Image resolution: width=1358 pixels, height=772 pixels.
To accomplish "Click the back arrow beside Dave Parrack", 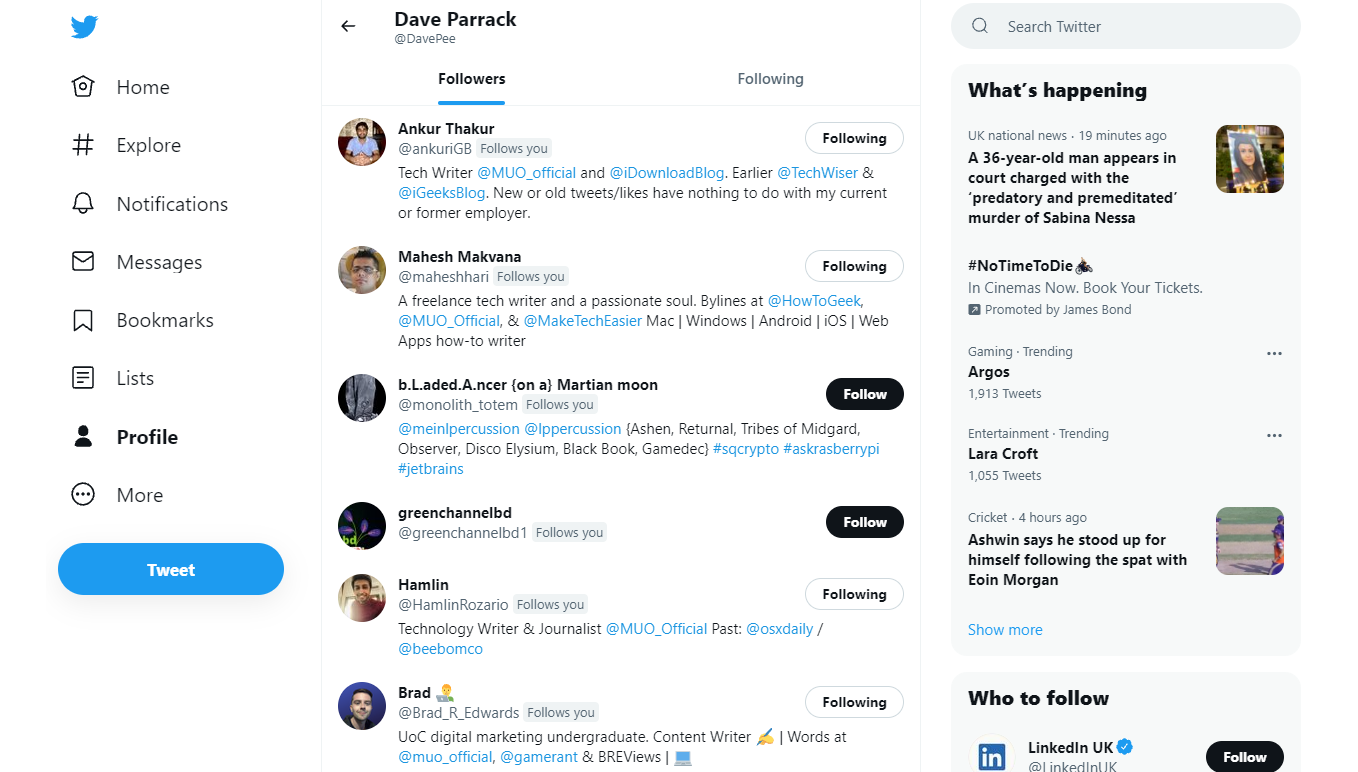I will click(x=348, y=26).
